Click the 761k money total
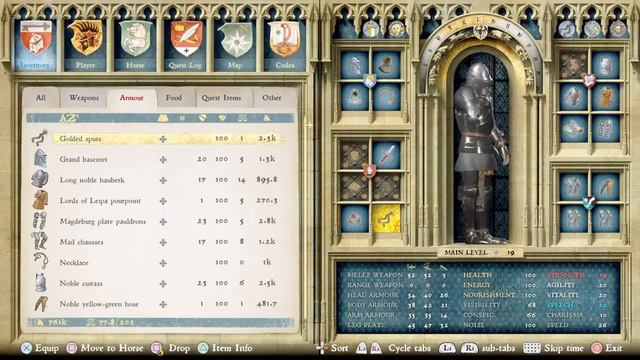Image resolution: width=640 pixels, height=360 pixels. pos(53,322)
